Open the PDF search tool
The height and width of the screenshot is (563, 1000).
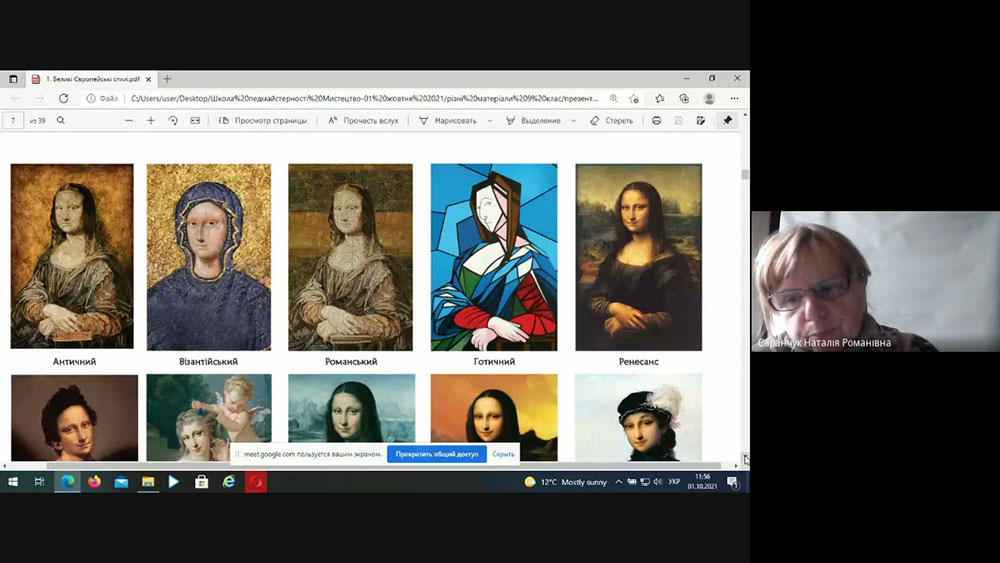(61, 121)
